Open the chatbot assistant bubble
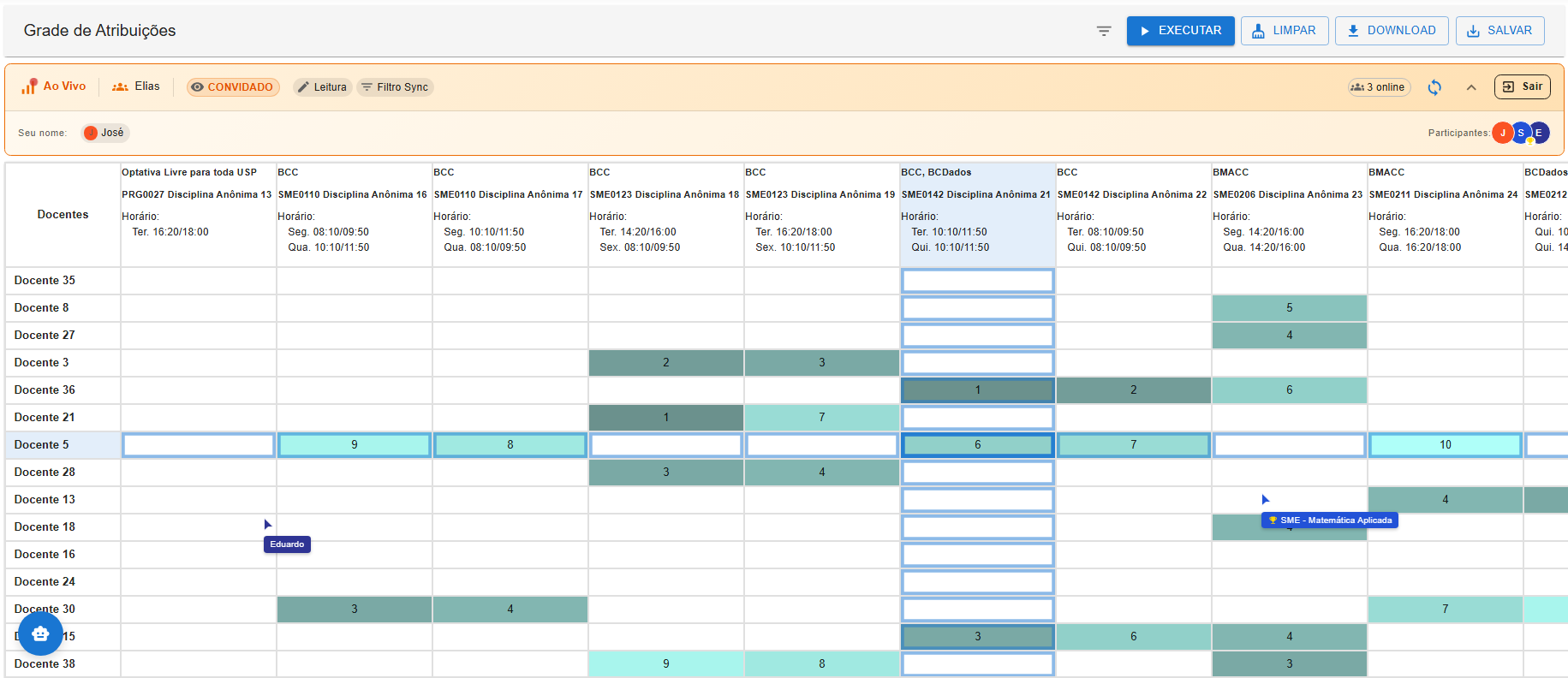Image resolution: width=1568 pixels, height=678 pixels. click(40, 633)
